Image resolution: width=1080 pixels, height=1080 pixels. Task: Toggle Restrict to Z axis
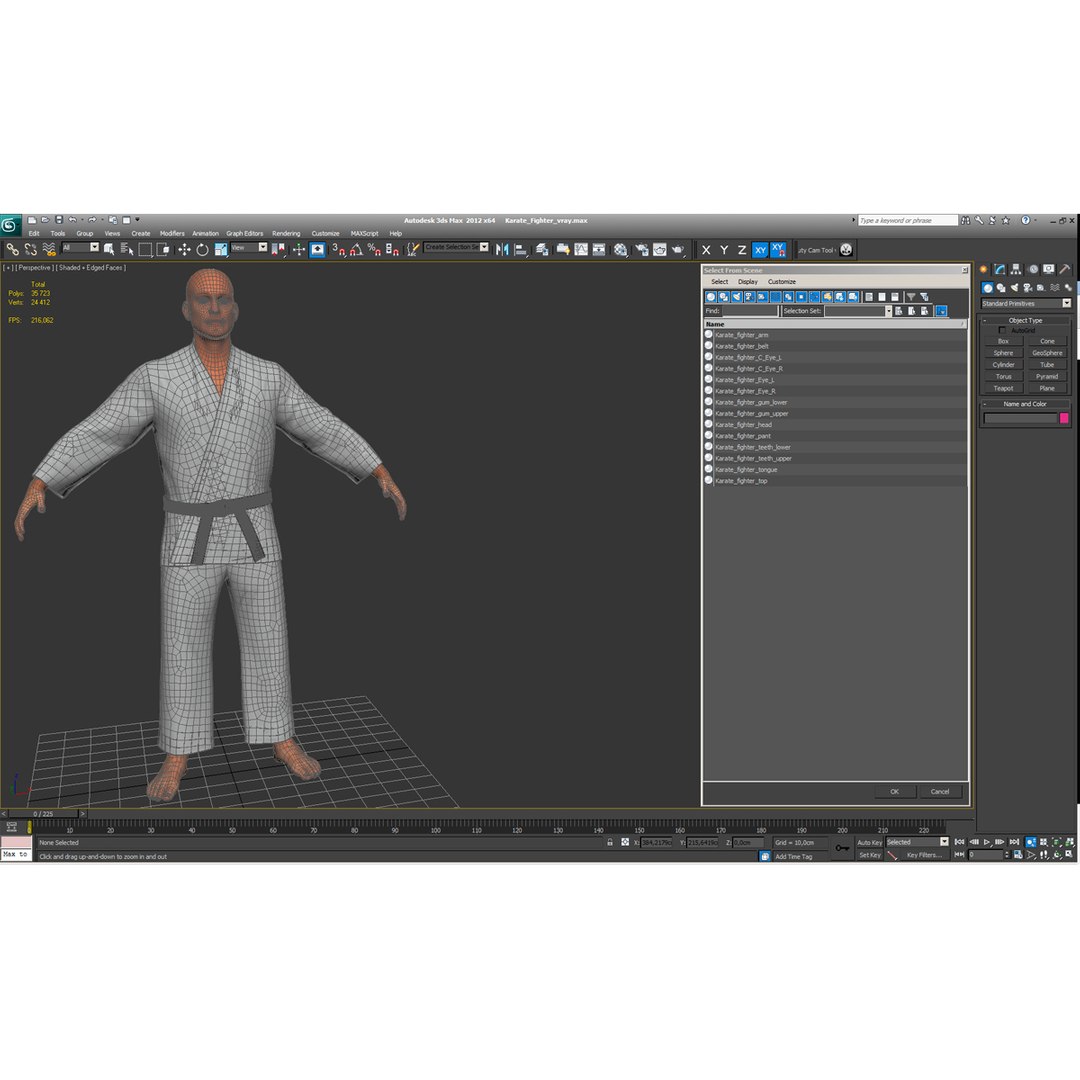tap(742, 250)
